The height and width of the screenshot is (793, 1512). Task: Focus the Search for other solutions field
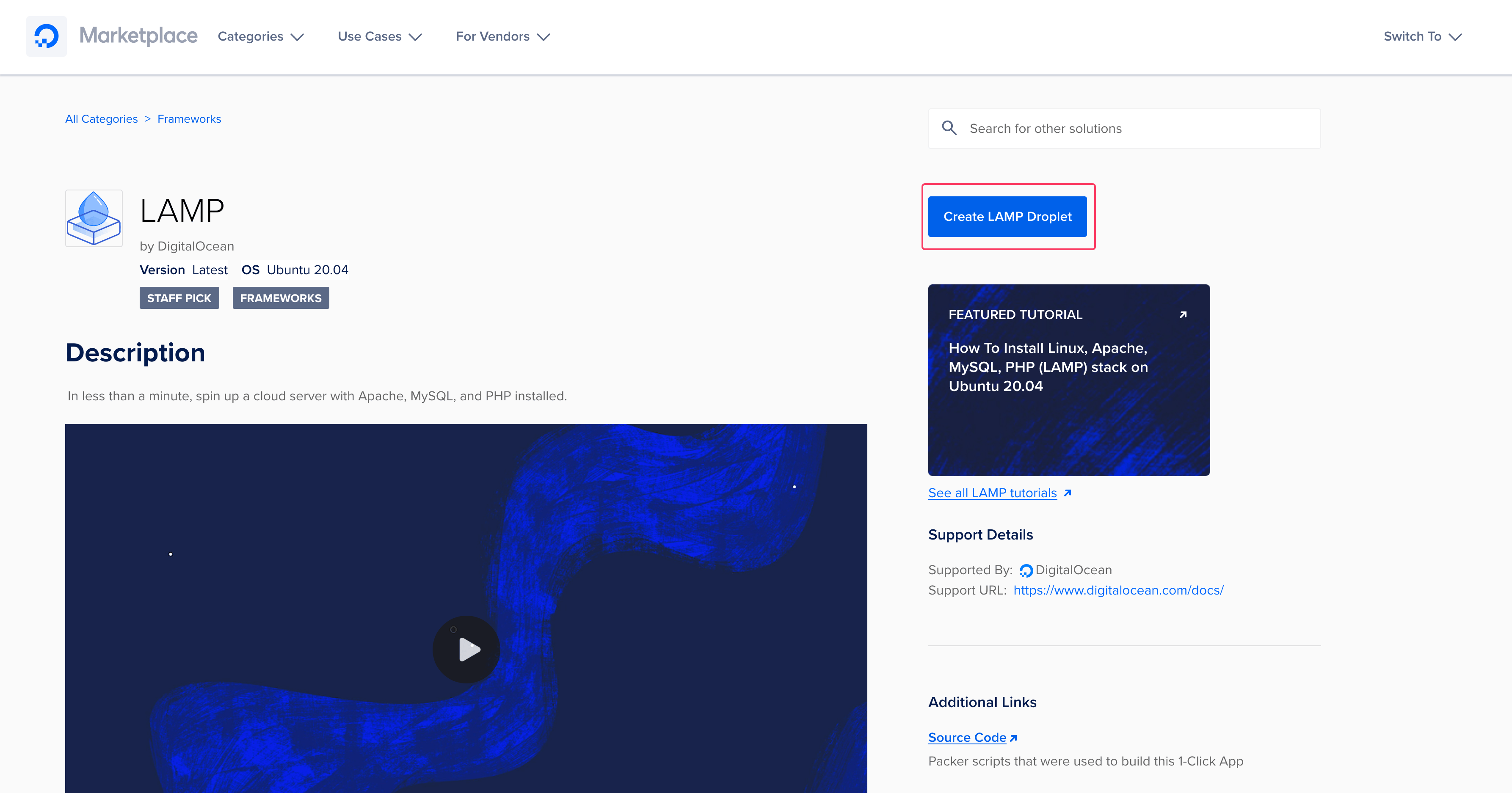[1124, 129]
